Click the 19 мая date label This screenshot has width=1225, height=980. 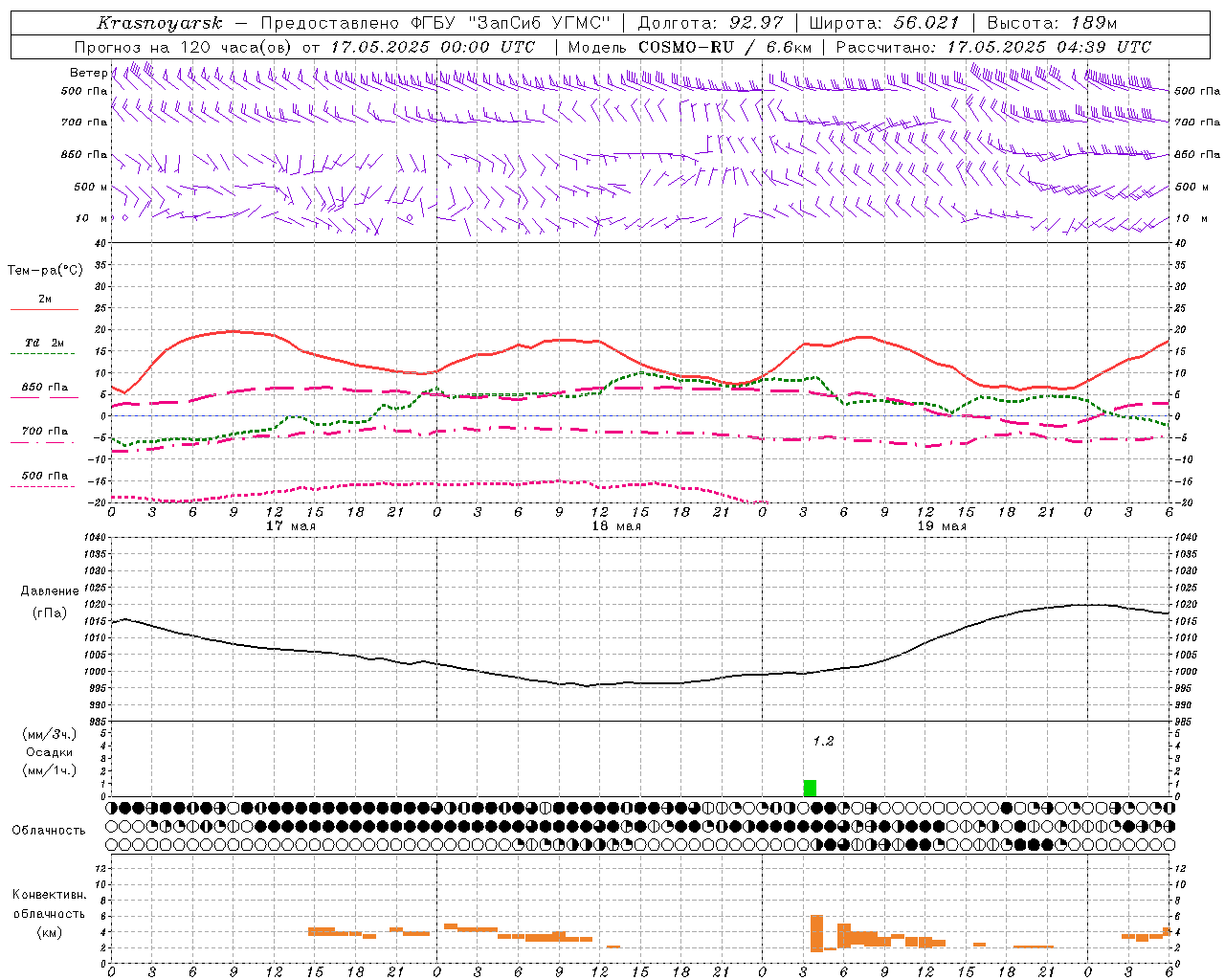(941, 526)
